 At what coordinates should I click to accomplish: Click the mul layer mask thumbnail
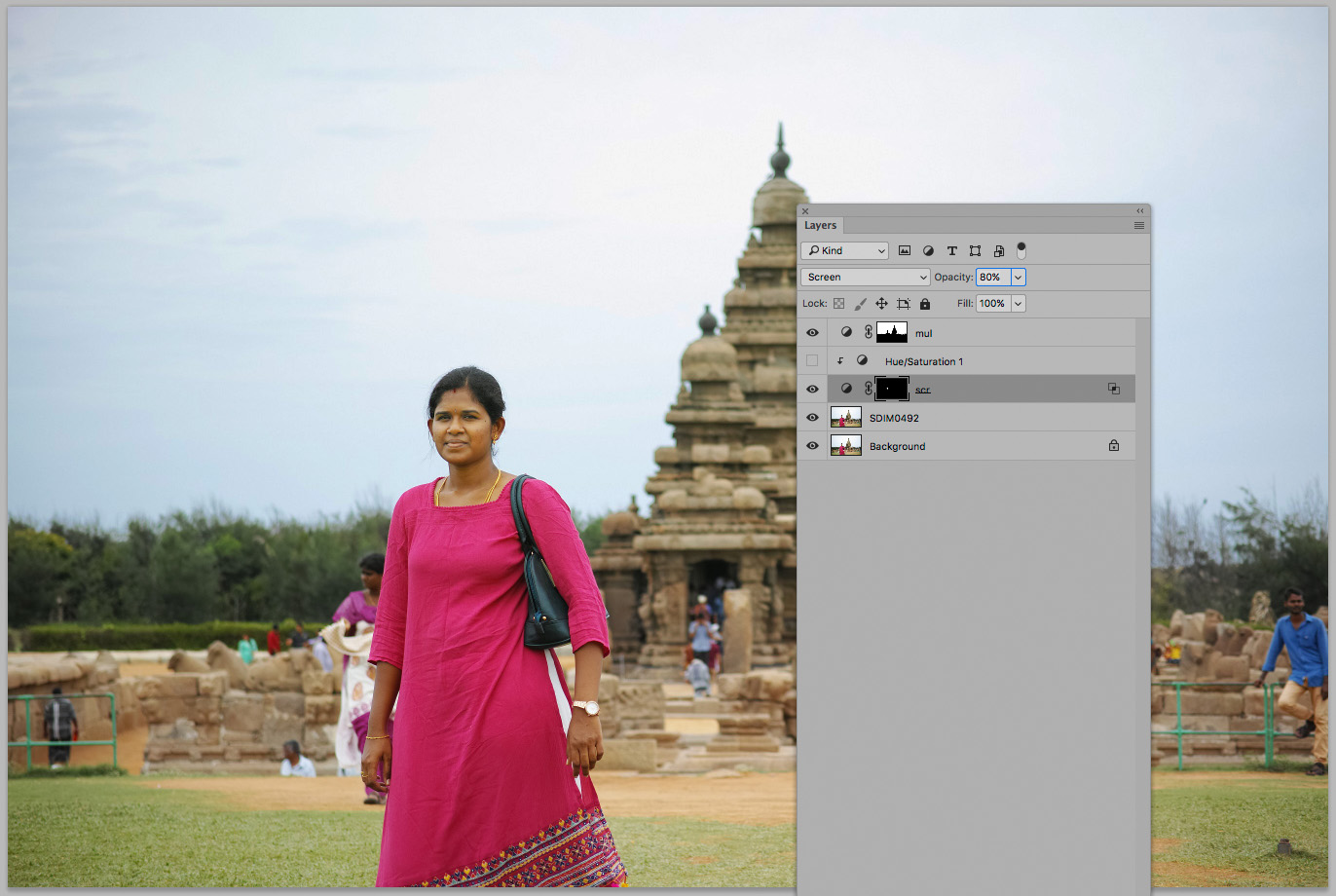point(891,332)
